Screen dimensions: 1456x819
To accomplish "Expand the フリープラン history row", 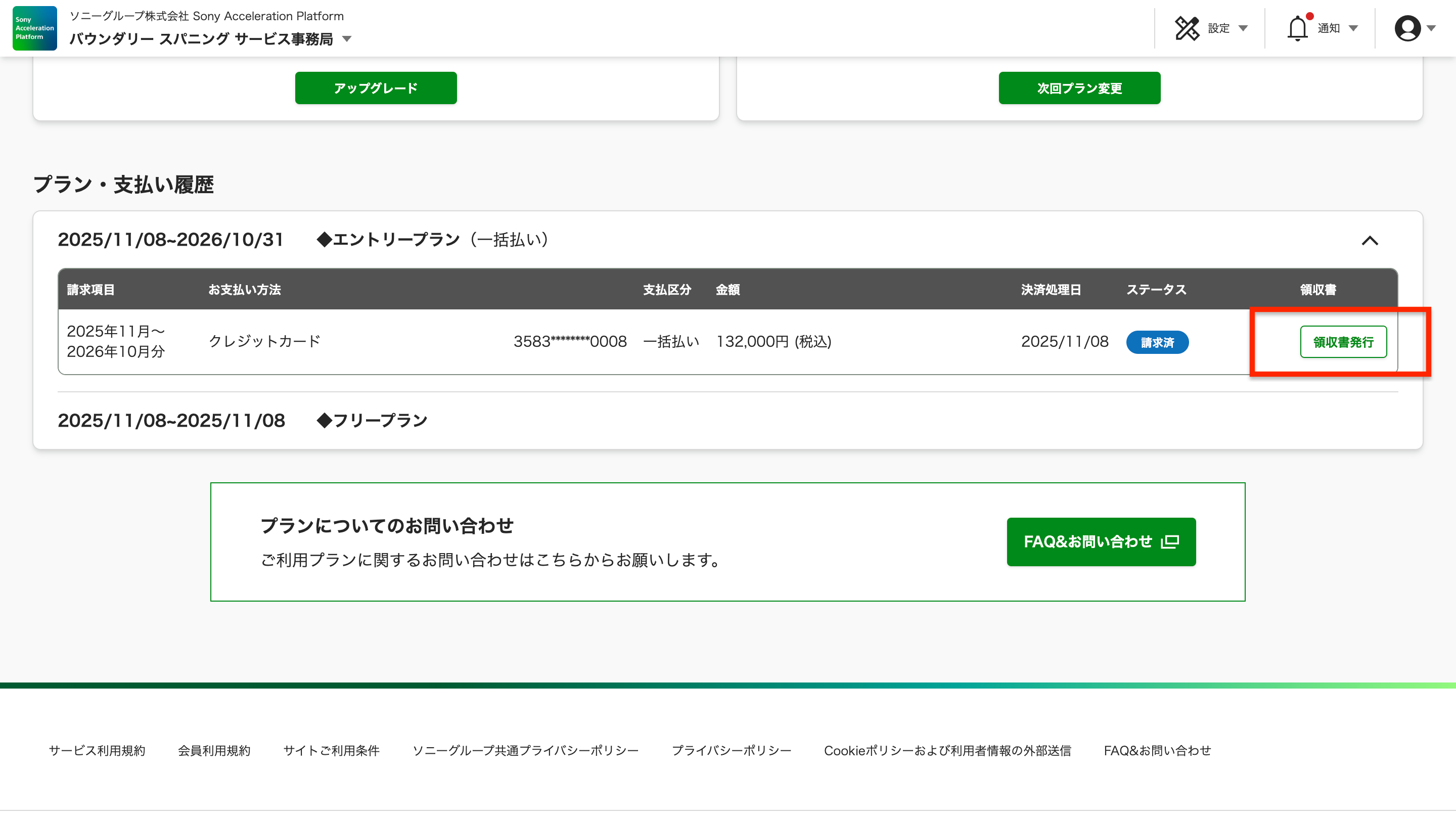I will coord(372,421).
